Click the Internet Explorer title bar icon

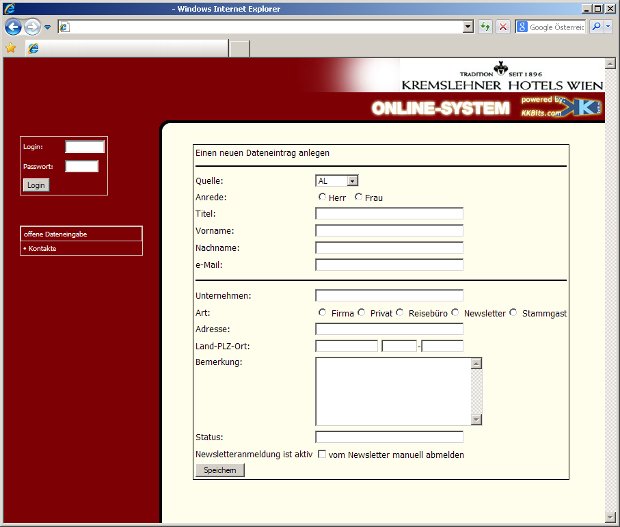click(9, 9)
